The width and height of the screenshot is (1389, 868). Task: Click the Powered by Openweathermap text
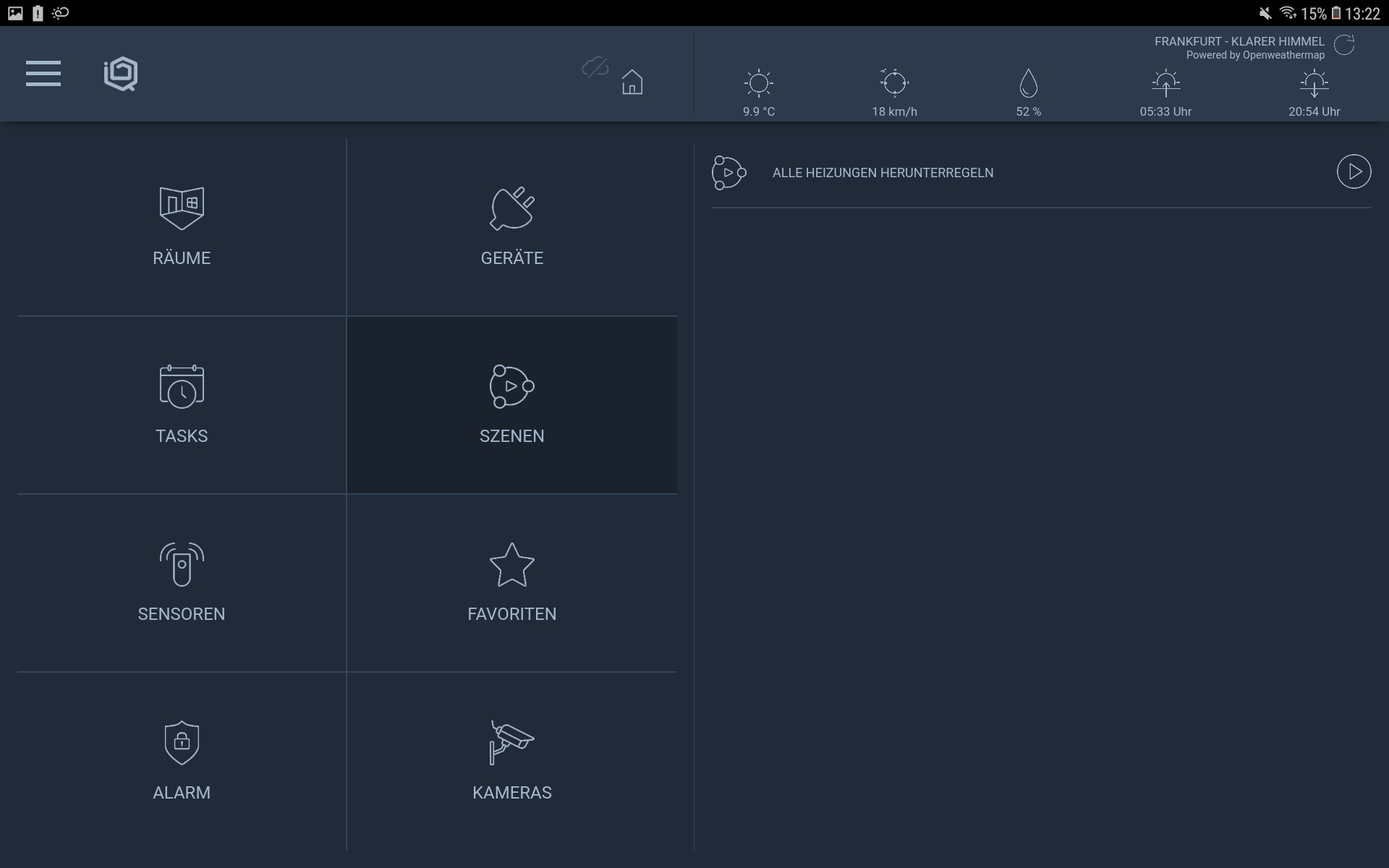click(1255, 56)
